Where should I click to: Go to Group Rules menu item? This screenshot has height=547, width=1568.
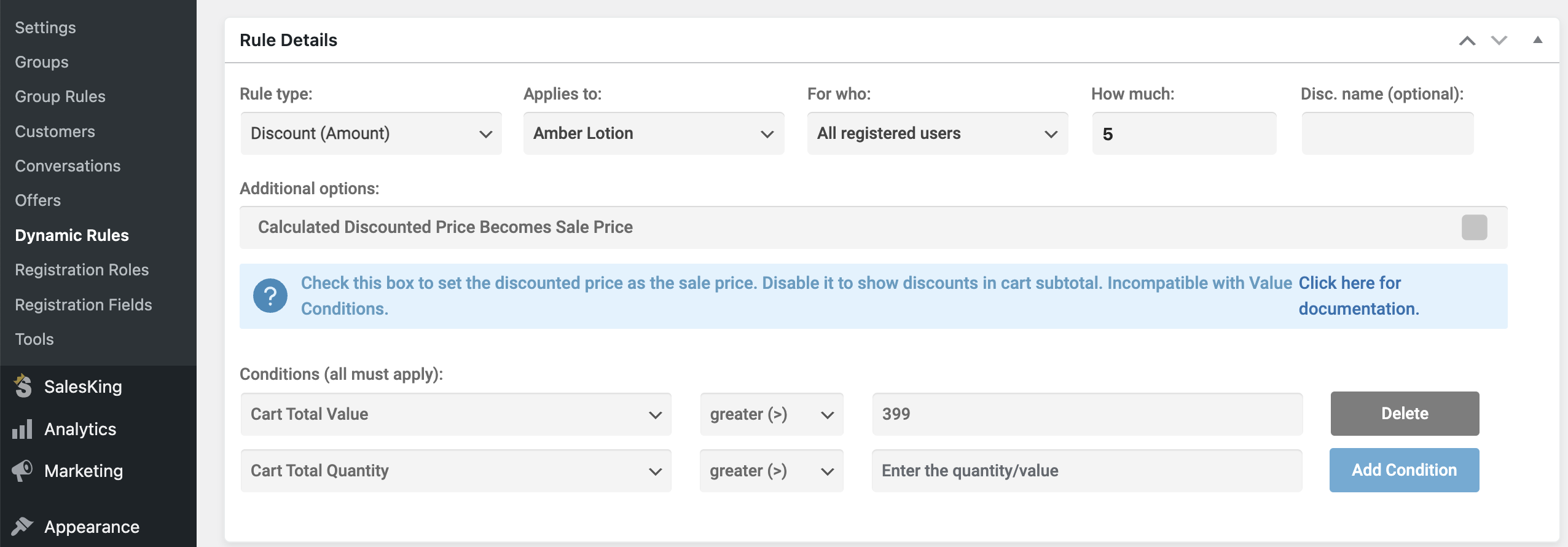coord(60,96)
